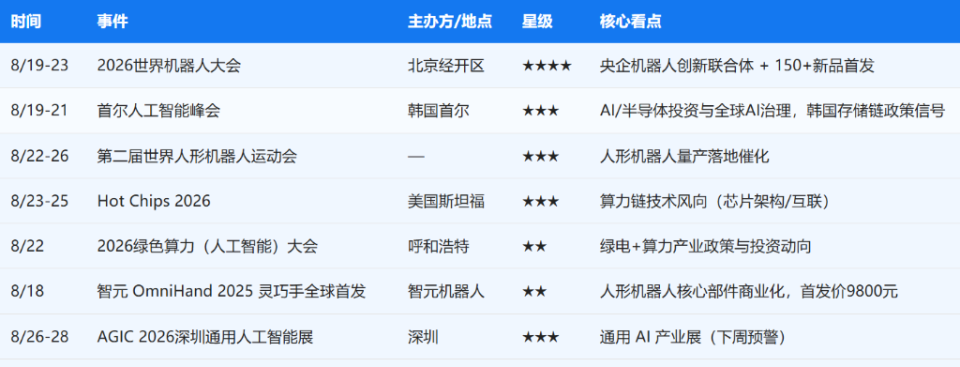
Task: Click the 深圳 location cell
Action: point(423,337)
